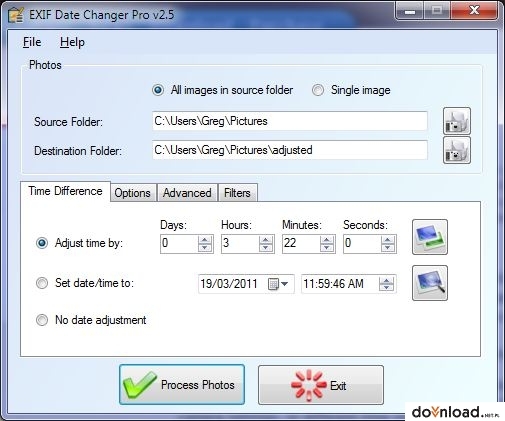Click the Process Photos button
505x421 pixels.
[182, 385]
